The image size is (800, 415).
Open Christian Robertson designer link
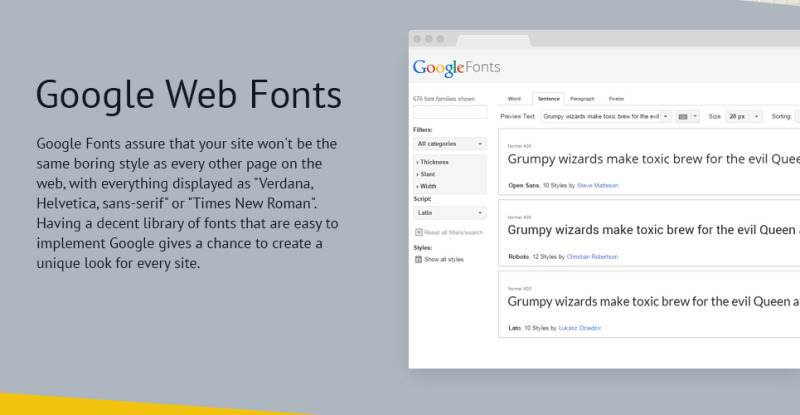(592, 257)
